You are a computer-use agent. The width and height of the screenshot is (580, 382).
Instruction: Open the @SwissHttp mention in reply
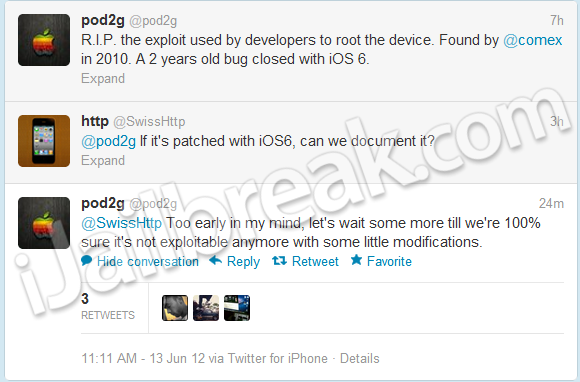click(121, 223)
